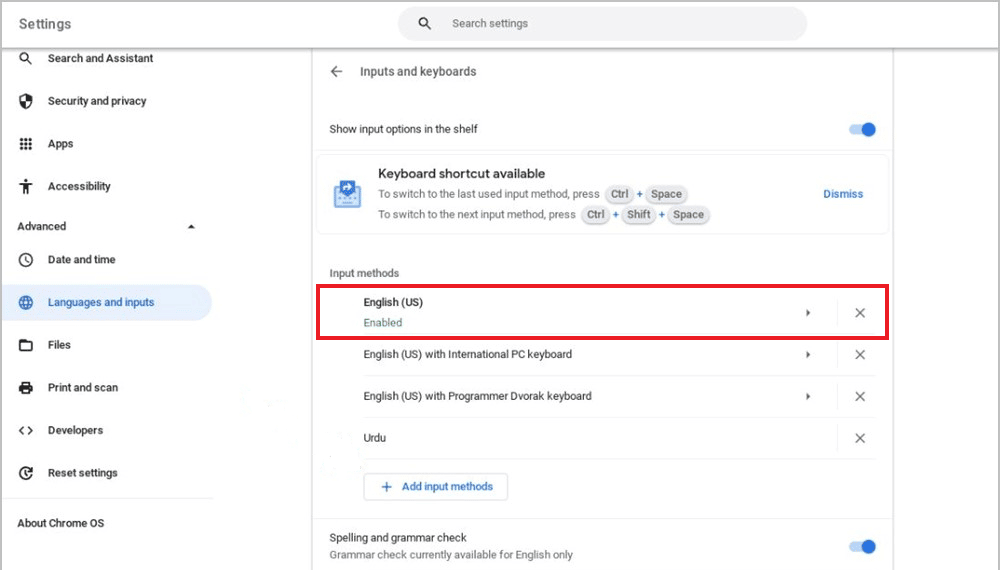Select English (US) with International PC keyboard
The height and width of the screenshot is (570, 1000).
coord(467,354)
